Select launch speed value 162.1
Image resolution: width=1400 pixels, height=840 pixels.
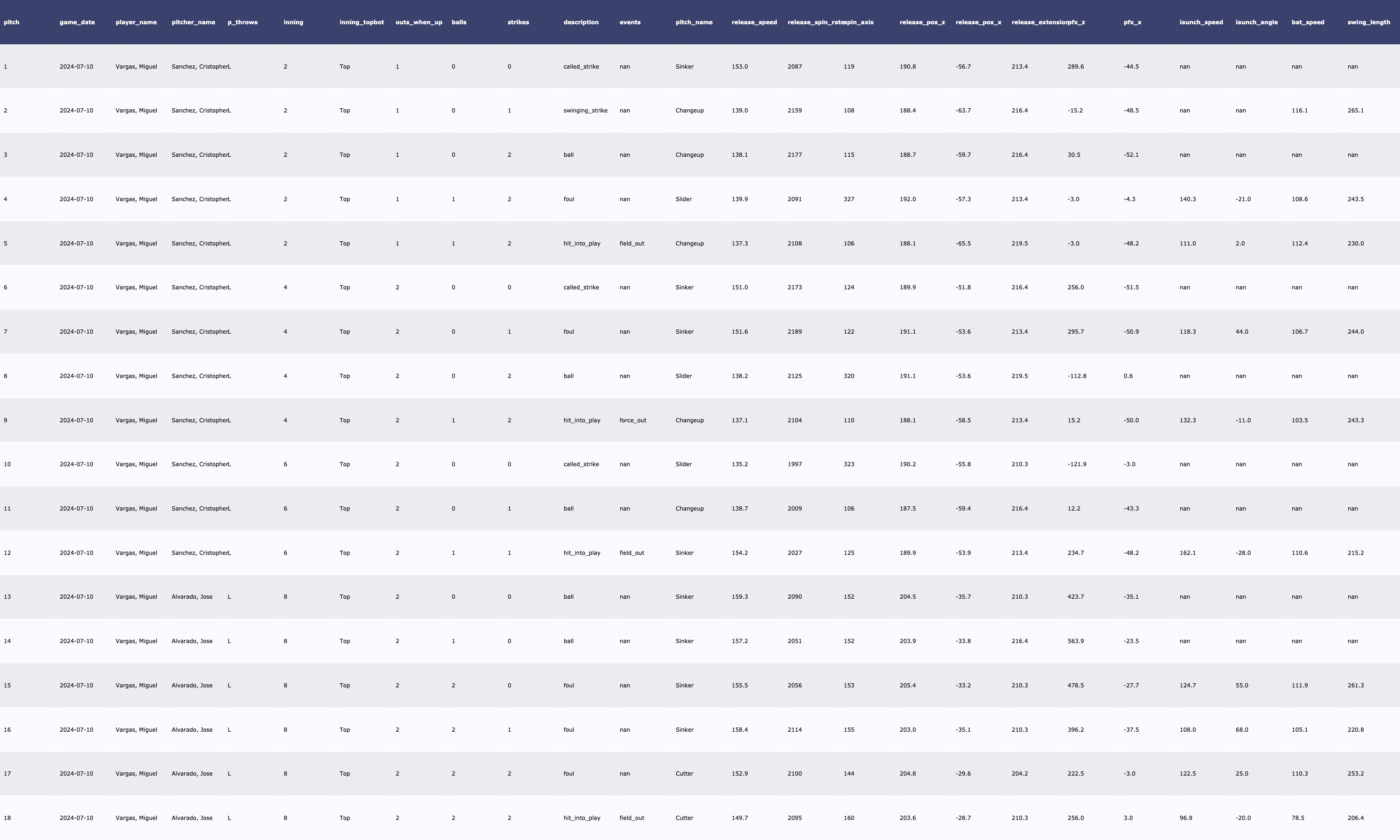click(x=1188, y=553)
